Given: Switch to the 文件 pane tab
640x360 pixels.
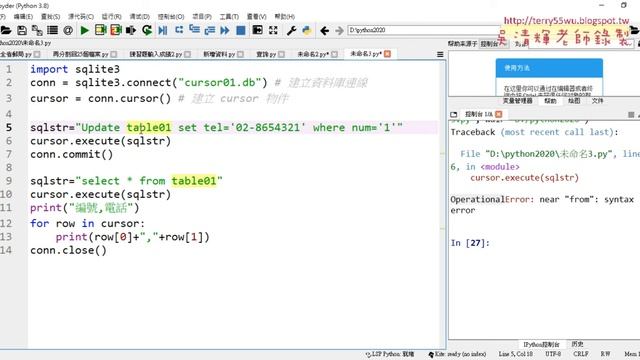Looking at the screenshot, I should 598,101.
